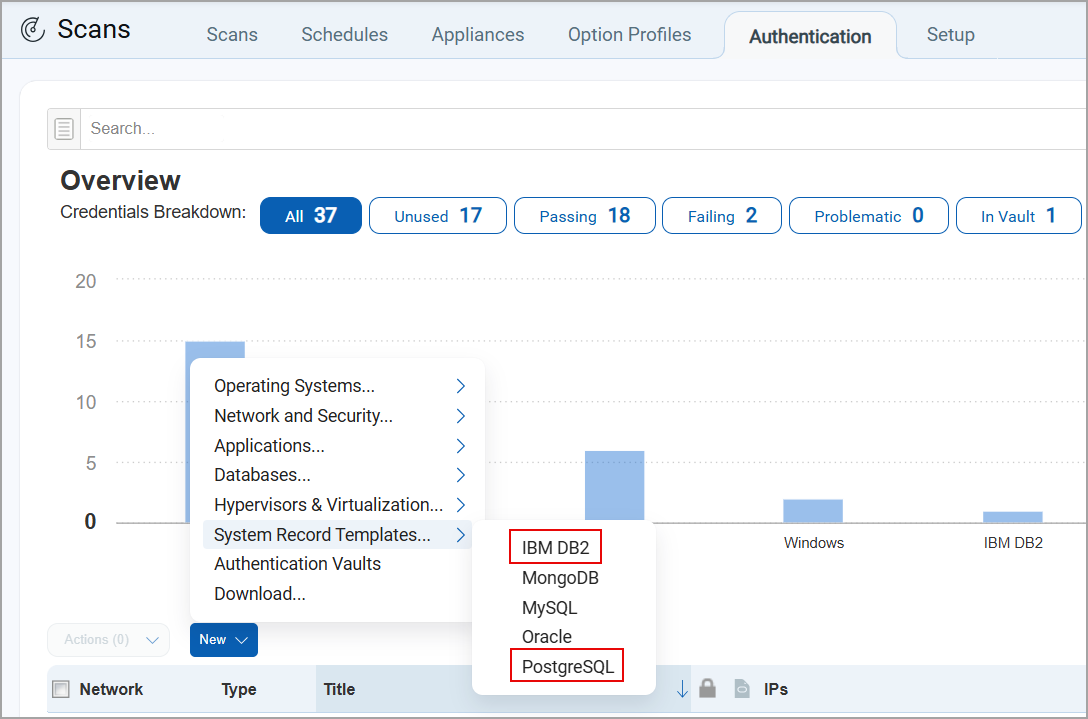This screenshot has width=1088, height=719.
Task: Open the Actions (0) dropdown
Action: (108, 640)
